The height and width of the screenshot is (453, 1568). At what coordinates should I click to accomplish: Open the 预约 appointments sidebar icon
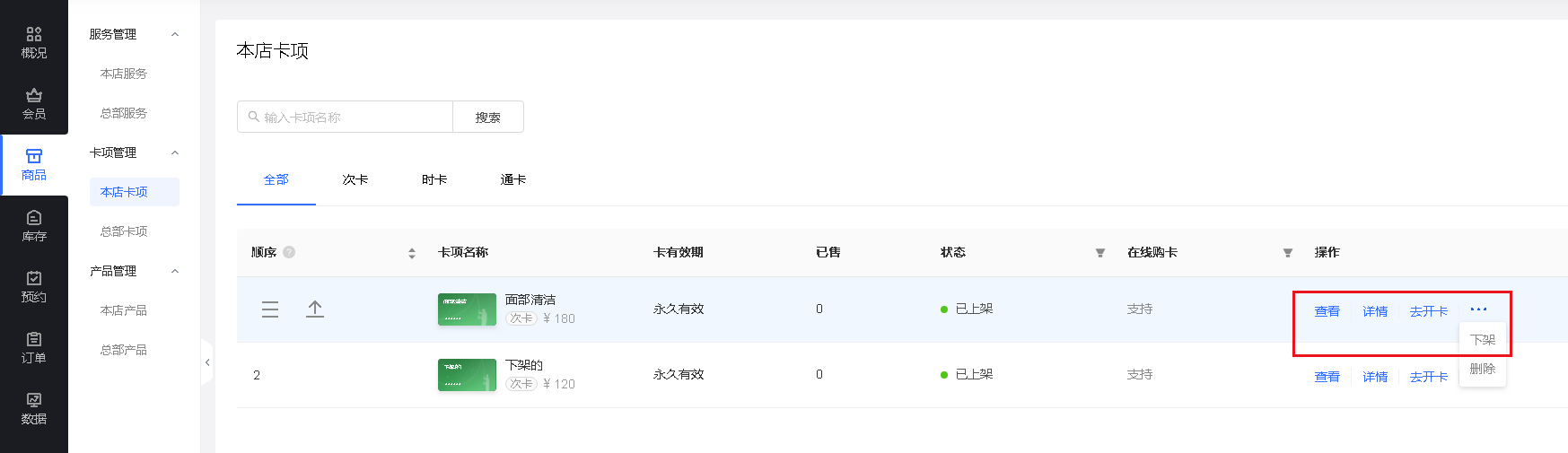point(34,286)
